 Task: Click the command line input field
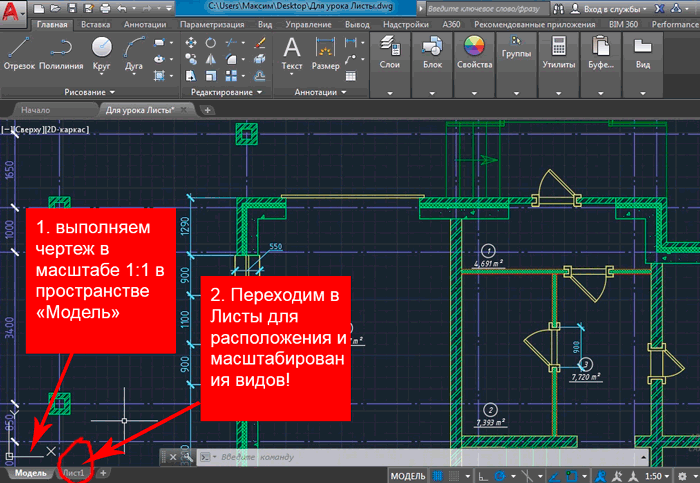point(420,457)
